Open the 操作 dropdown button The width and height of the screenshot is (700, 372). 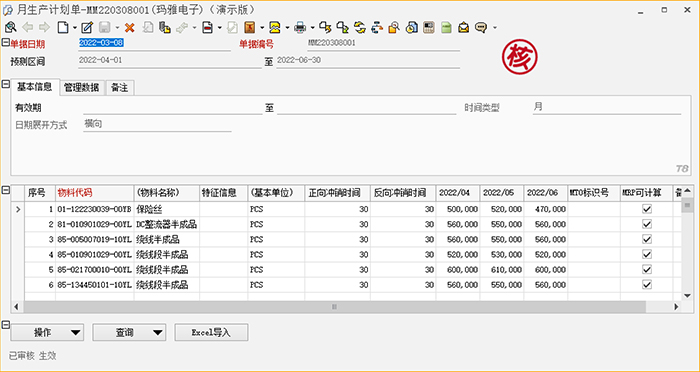click(x=47, y=333)
